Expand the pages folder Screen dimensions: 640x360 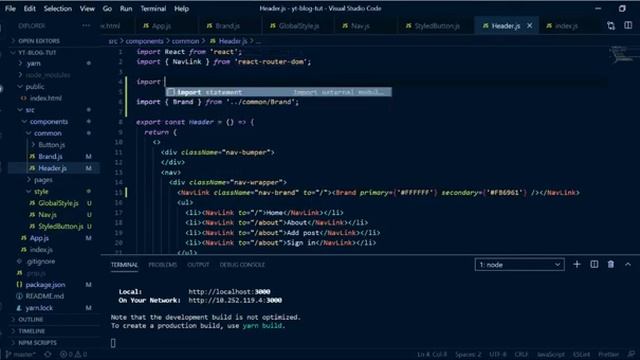coord(43,180)
